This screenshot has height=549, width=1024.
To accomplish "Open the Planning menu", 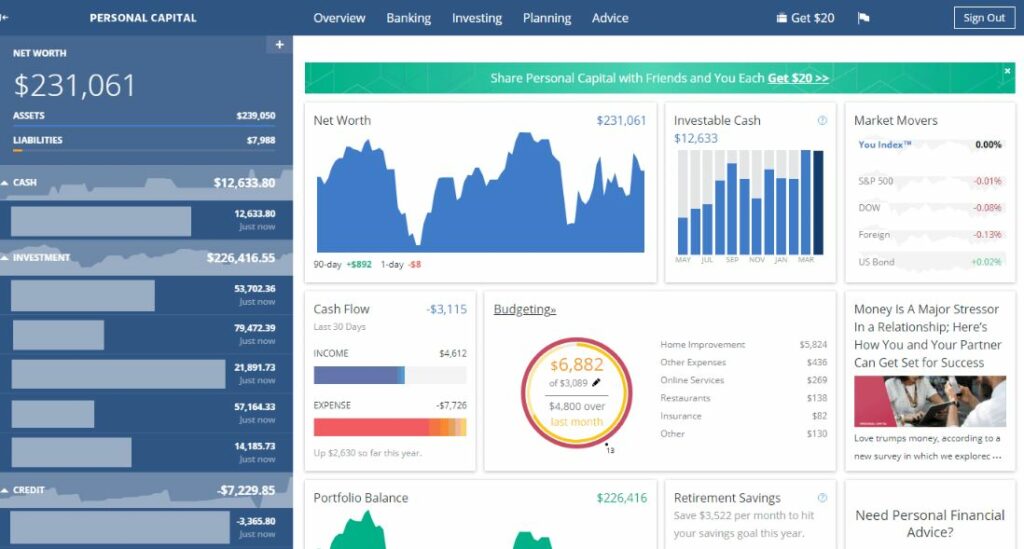I will [x=547, y=18].
